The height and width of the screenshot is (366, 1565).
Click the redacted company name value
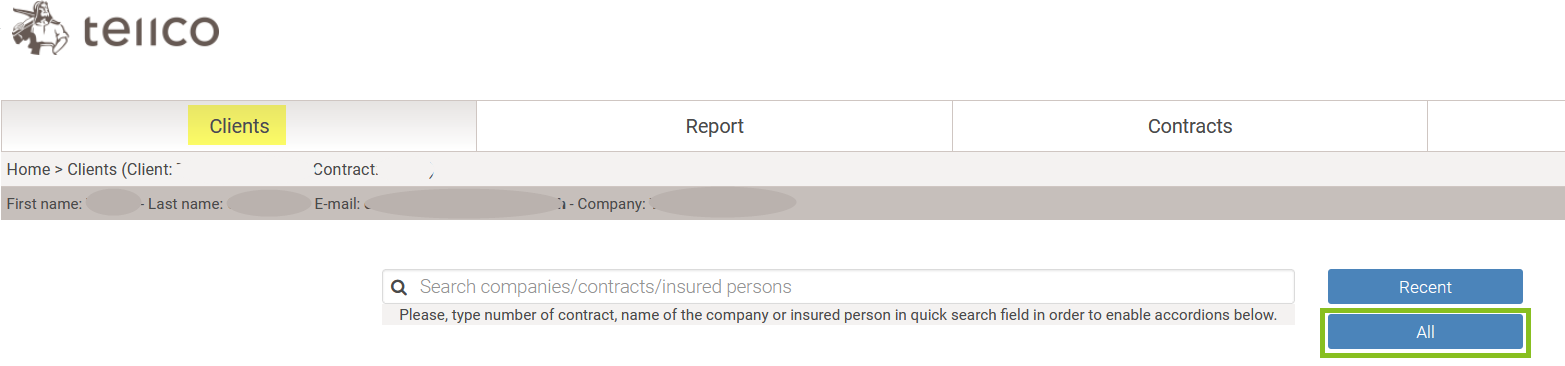[722, 204]
